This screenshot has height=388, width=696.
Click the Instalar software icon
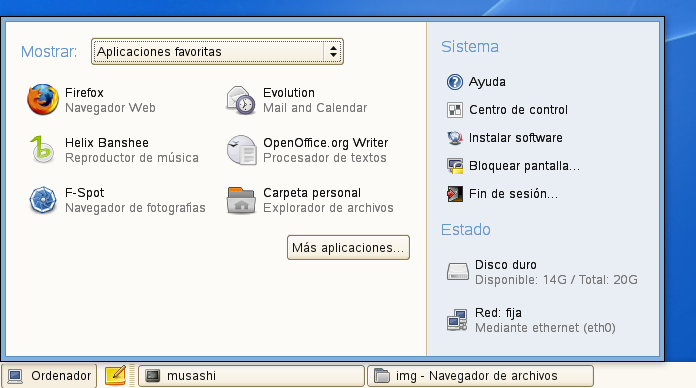(x=455, y=138)
